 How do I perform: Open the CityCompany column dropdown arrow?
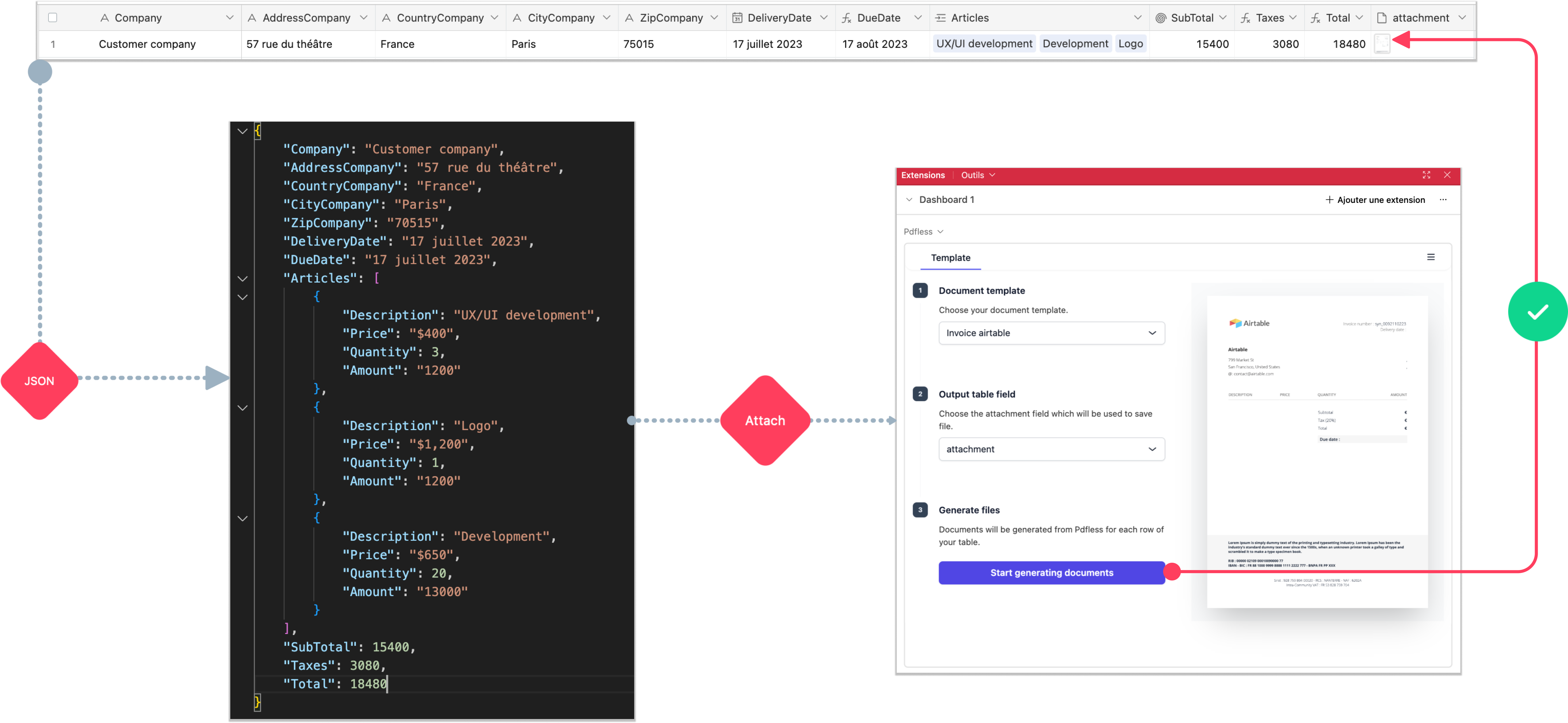(x=606, y=18)
